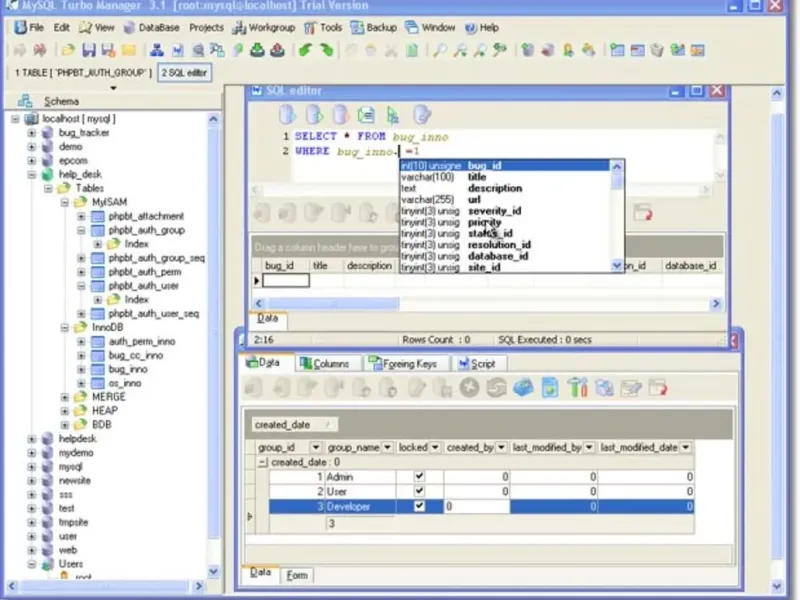Viewport: 800px width, 600px height.
Task: Click the green and red tools icon
Action: point(577,388)
